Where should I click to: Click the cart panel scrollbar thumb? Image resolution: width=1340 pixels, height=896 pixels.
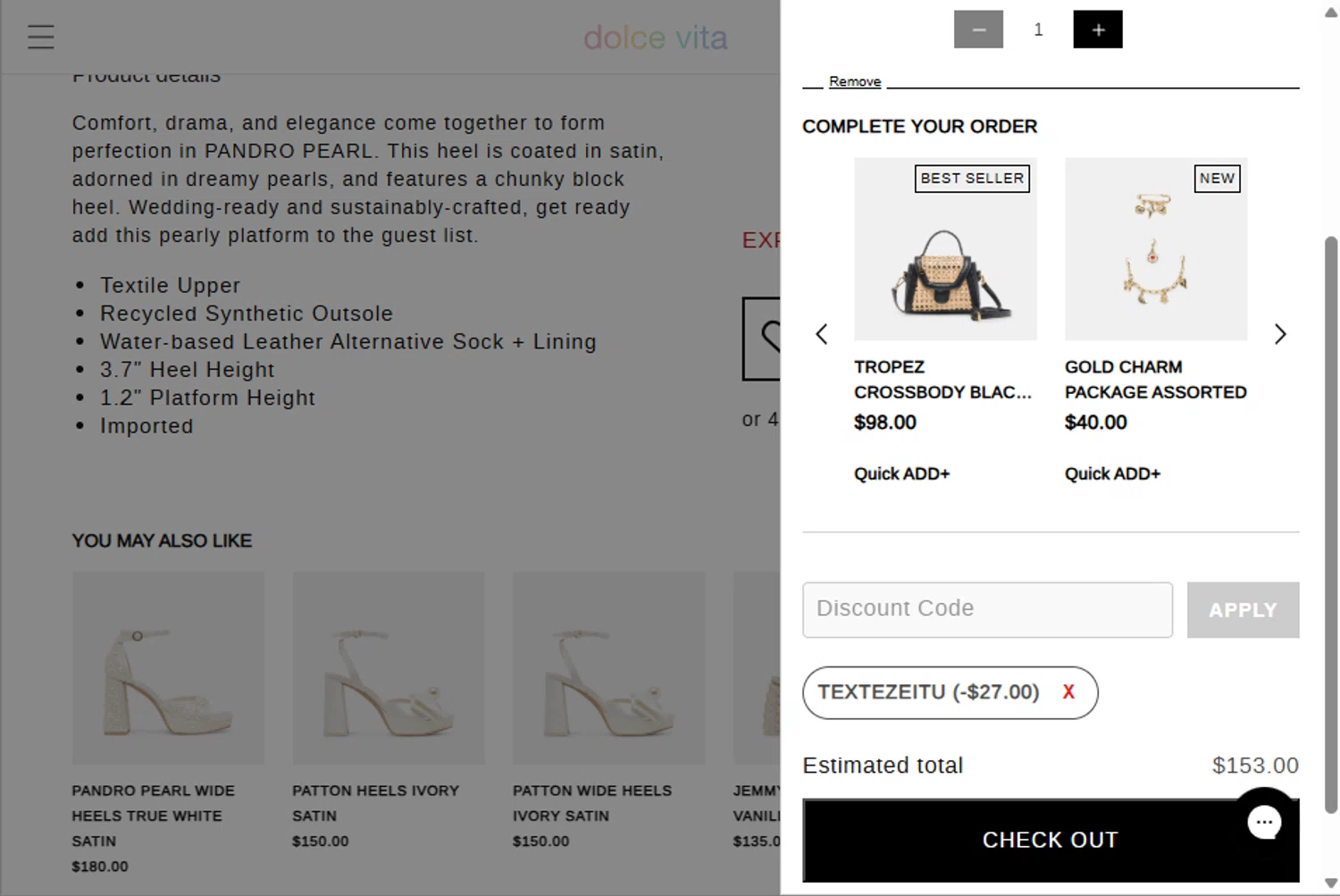[x=1331, y=524]
